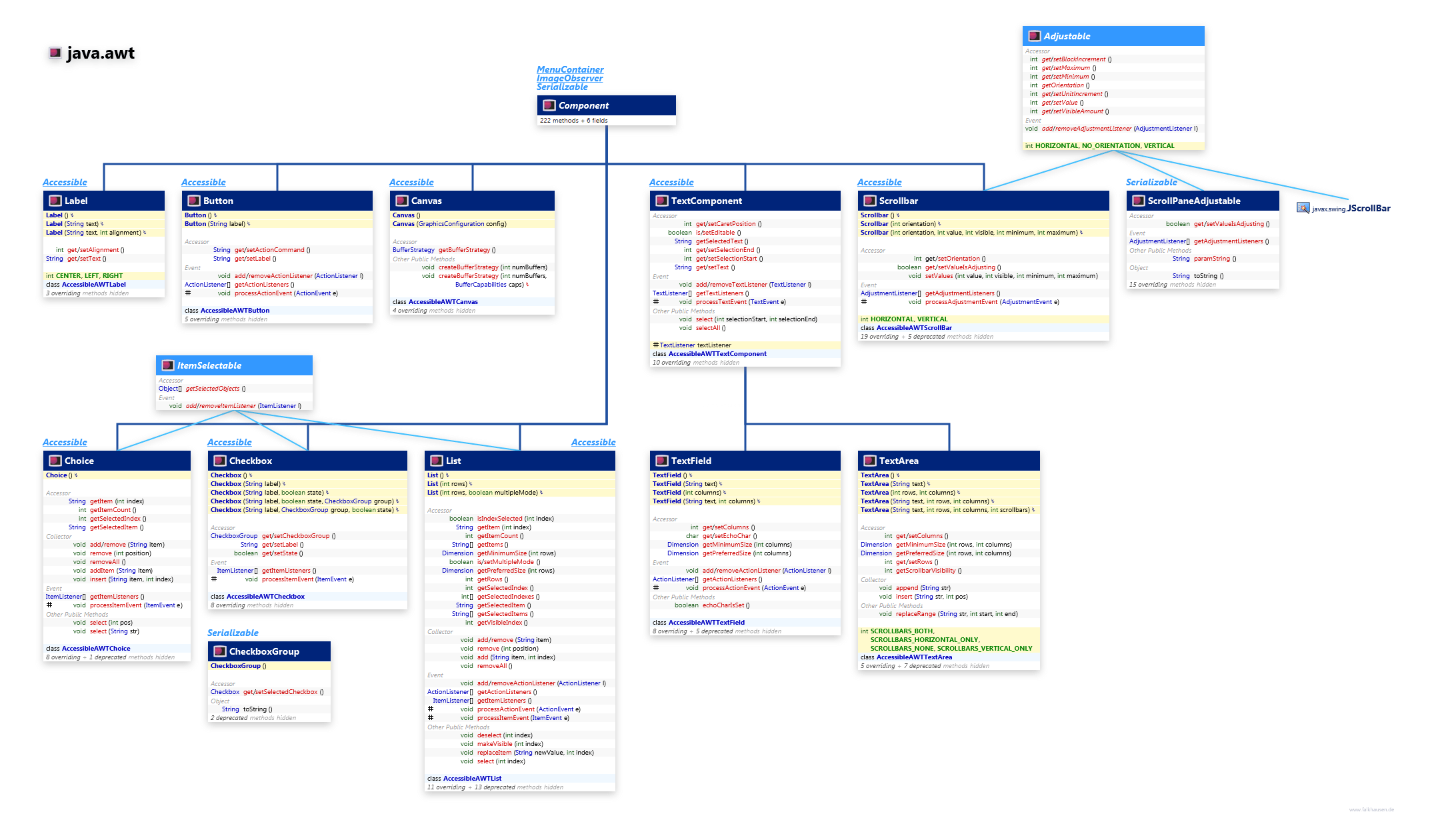Select the Choice class title

79,461
